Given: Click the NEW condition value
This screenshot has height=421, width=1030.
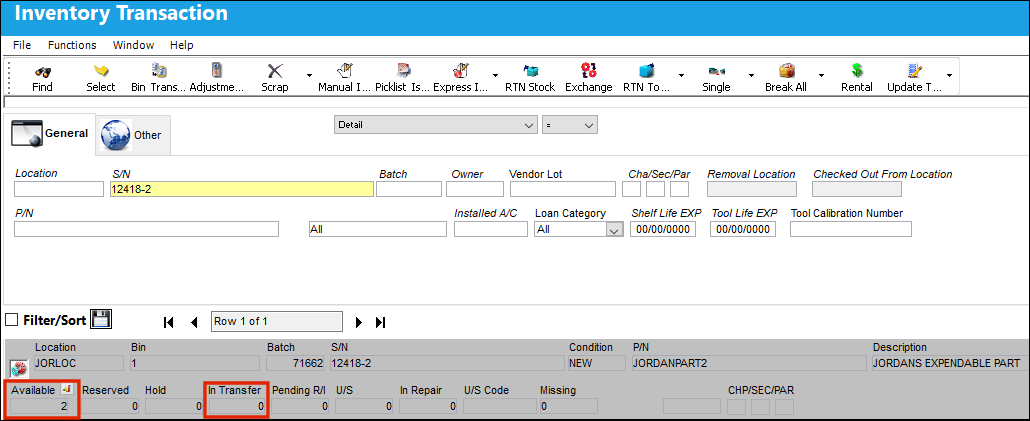Looking at the screenshot, I should click(597, 363).
